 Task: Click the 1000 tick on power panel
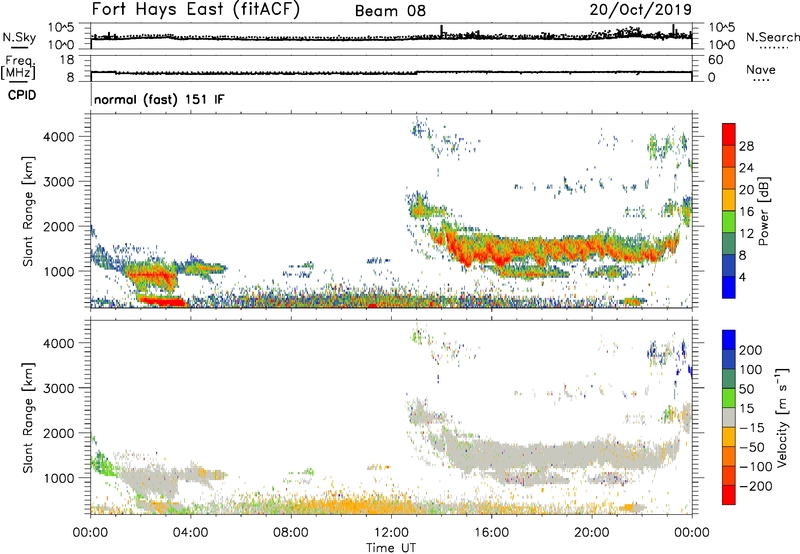[x=58, y=271]
